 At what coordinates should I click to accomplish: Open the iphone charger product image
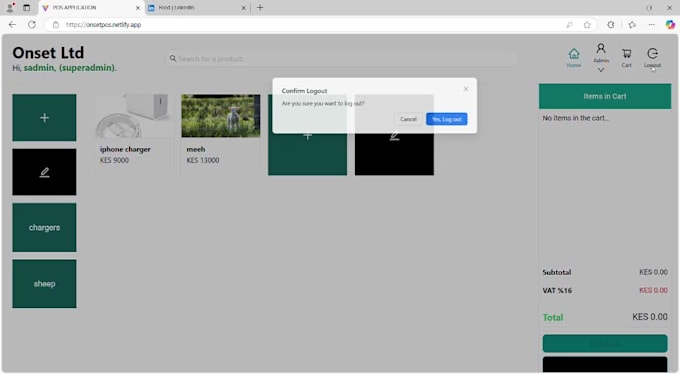(134, 116)
